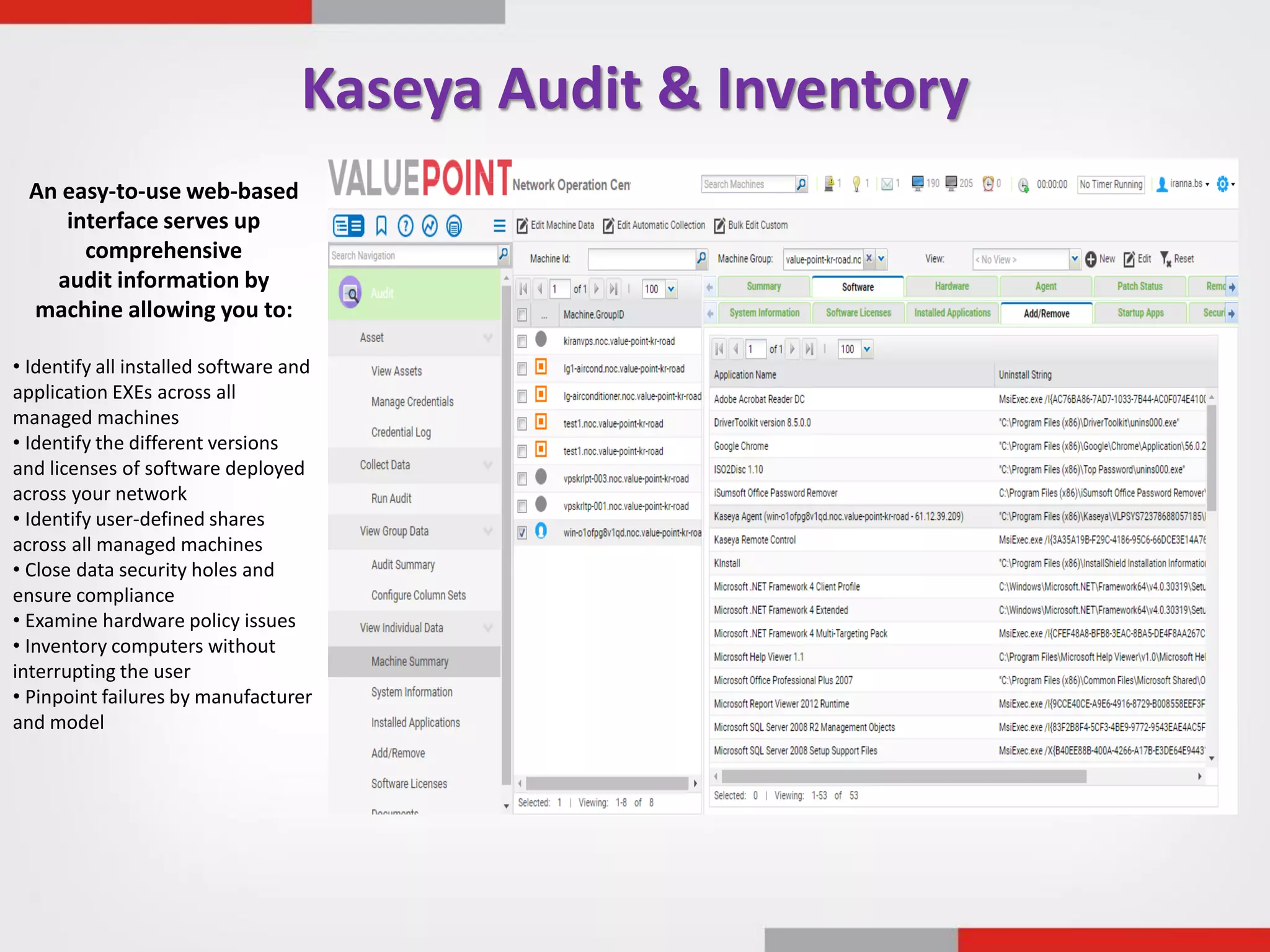Screen dimensions: 1270x952
Task: Open the navigation panel layout icon
Action: [348, 226]
